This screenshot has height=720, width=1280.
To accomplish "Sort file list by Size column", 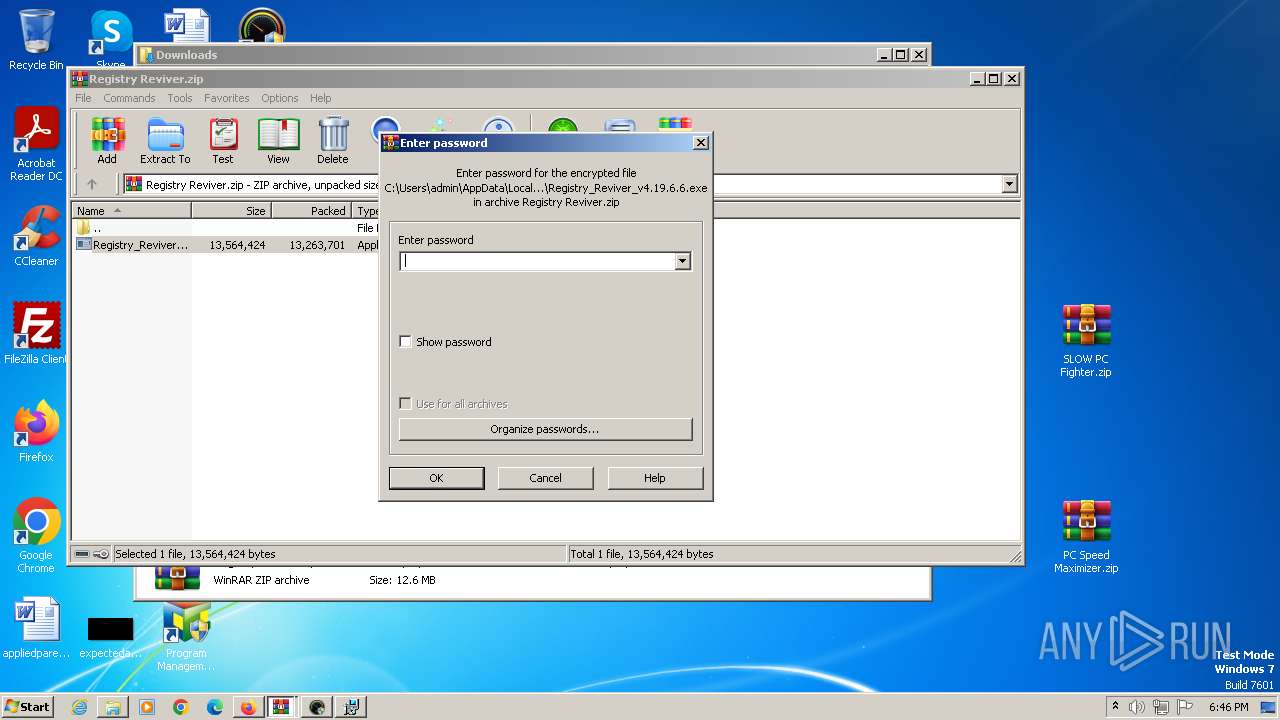I will point(231,211).
